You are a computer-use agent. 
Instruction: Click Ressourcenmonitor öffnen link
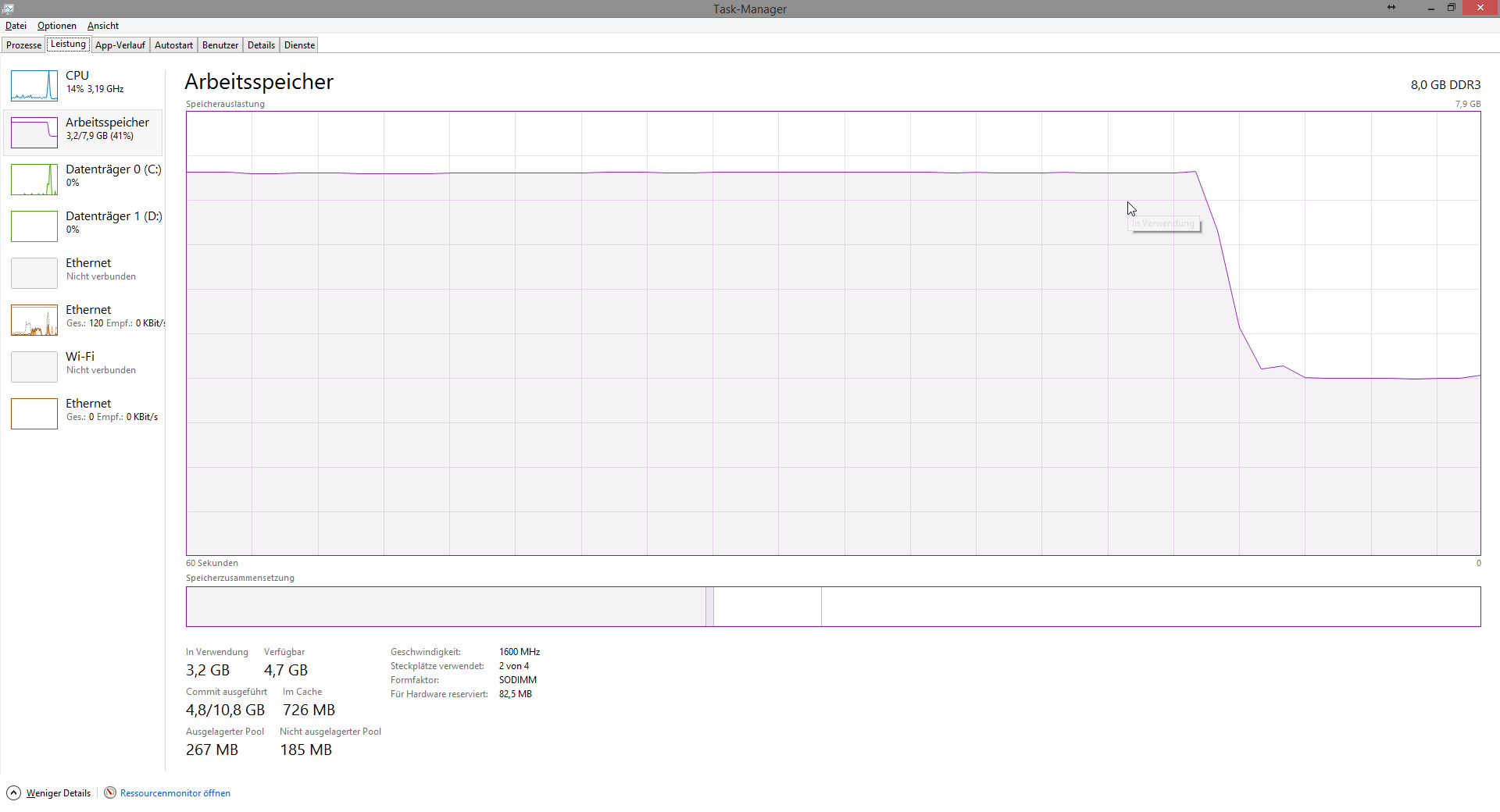[175, 793]
